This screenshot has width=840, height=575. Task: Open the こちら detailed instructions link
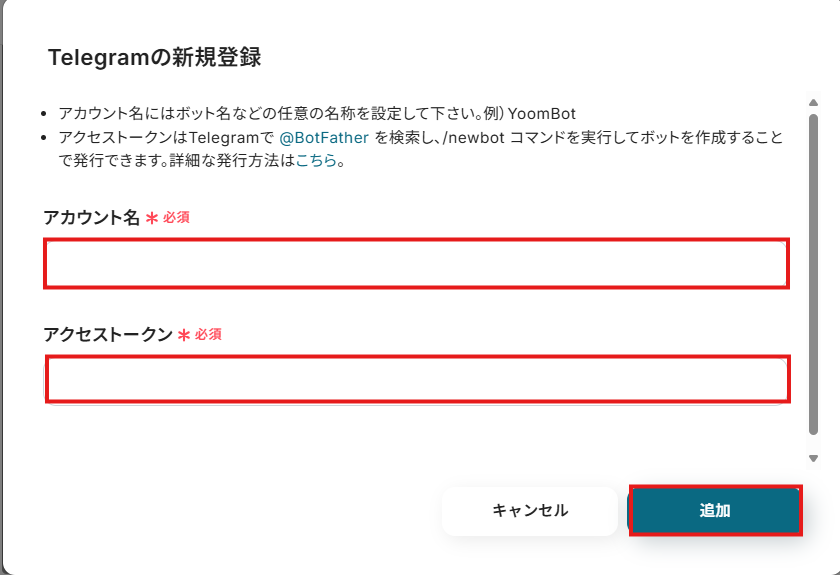click(315, 160)
